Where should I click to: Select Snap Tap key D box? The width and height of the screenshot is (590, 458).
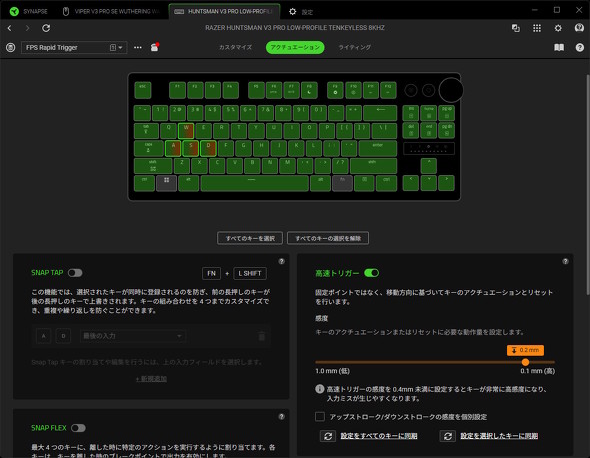(63, 336)
